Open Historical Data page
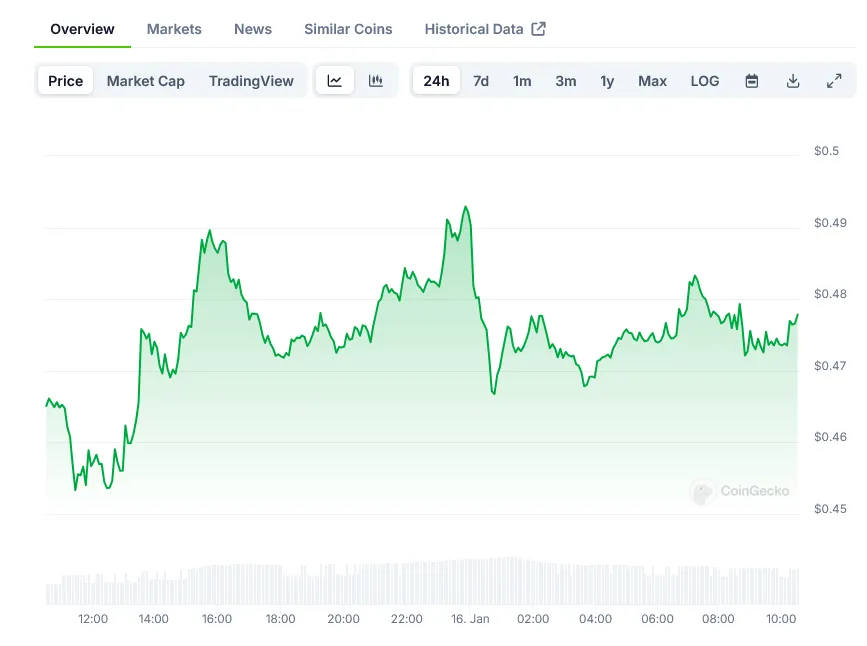 [473, 29]
